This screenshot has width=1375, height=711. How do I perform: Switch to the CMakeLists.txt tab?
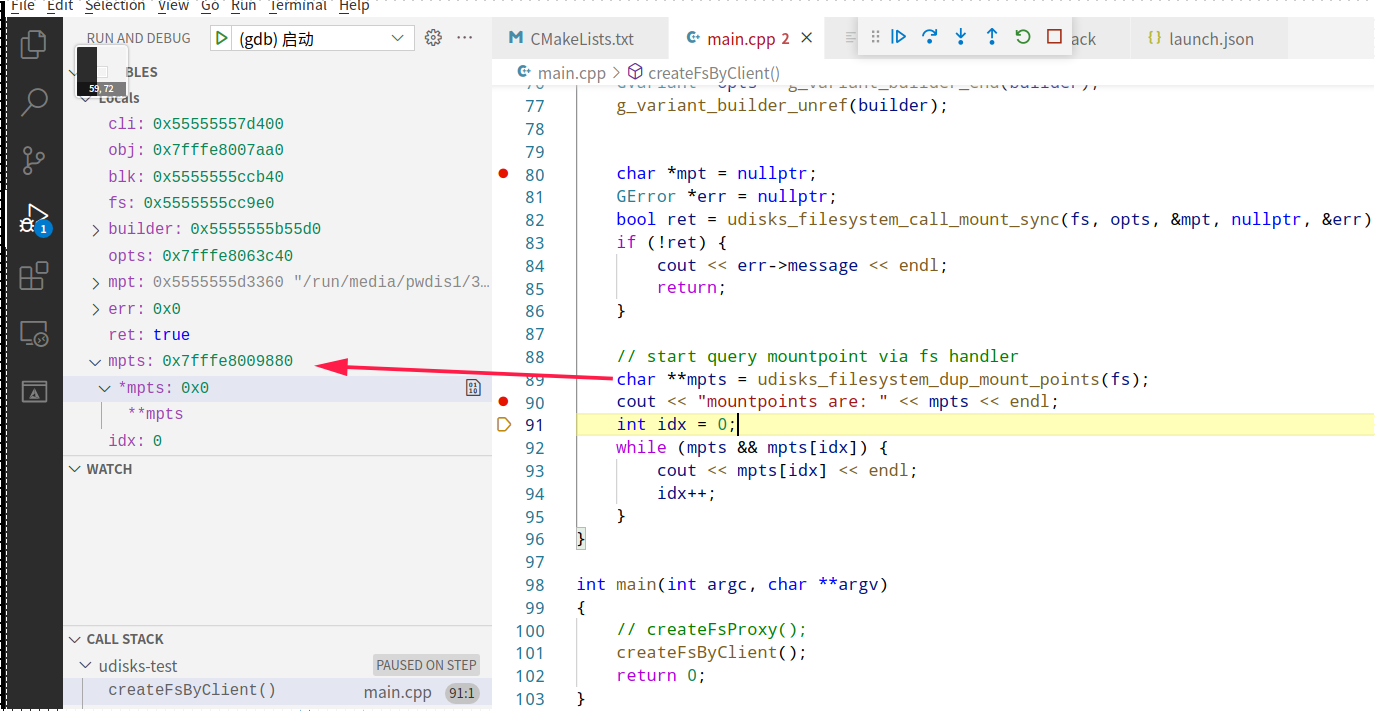(581, 39)
